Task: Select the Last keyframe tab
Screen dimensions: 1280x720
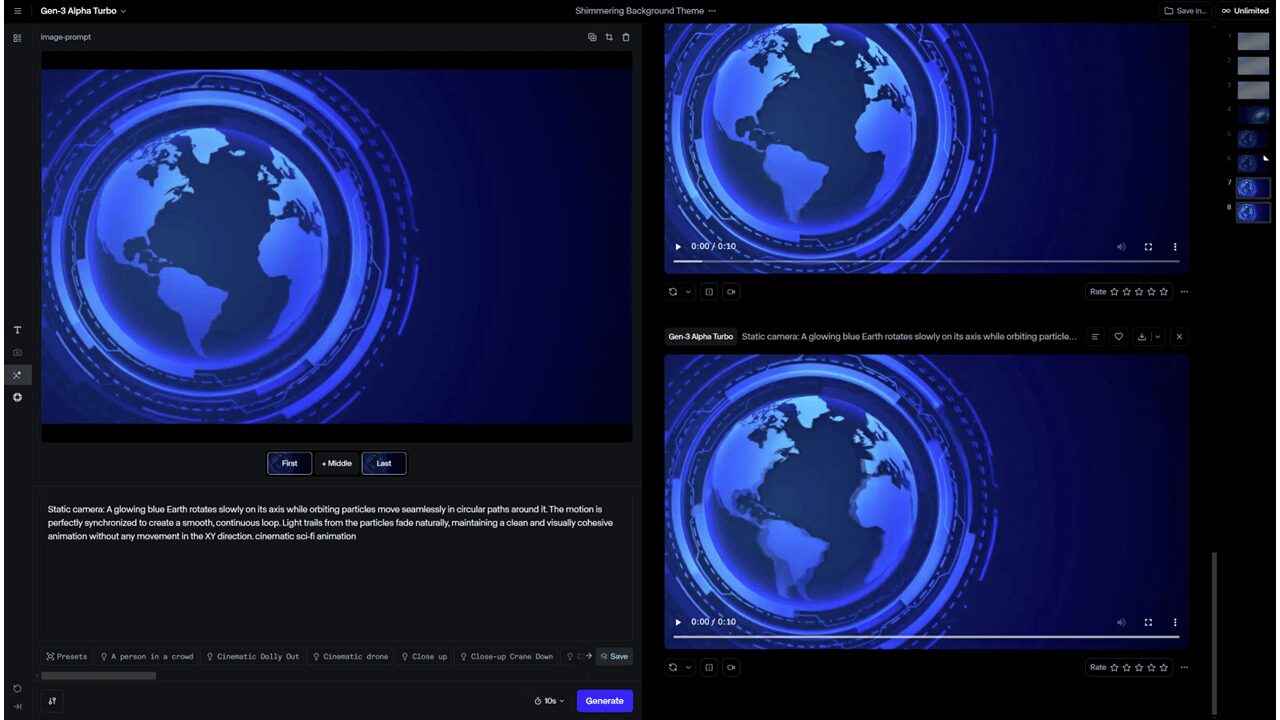Action: click(x=384, y=463)
